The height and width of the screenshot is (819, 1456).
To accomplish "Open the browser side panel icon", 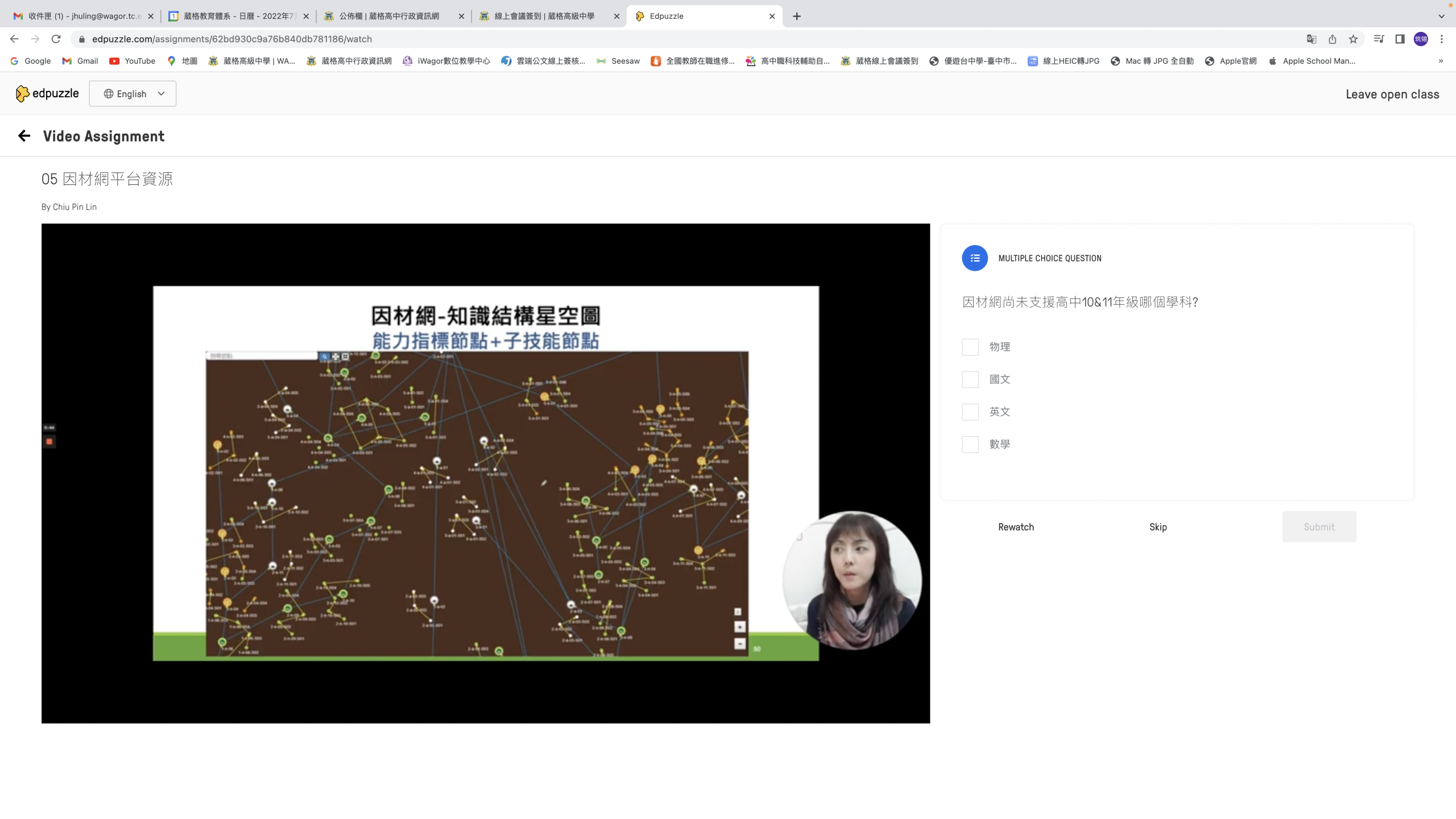I will (x=1400, y=39).
